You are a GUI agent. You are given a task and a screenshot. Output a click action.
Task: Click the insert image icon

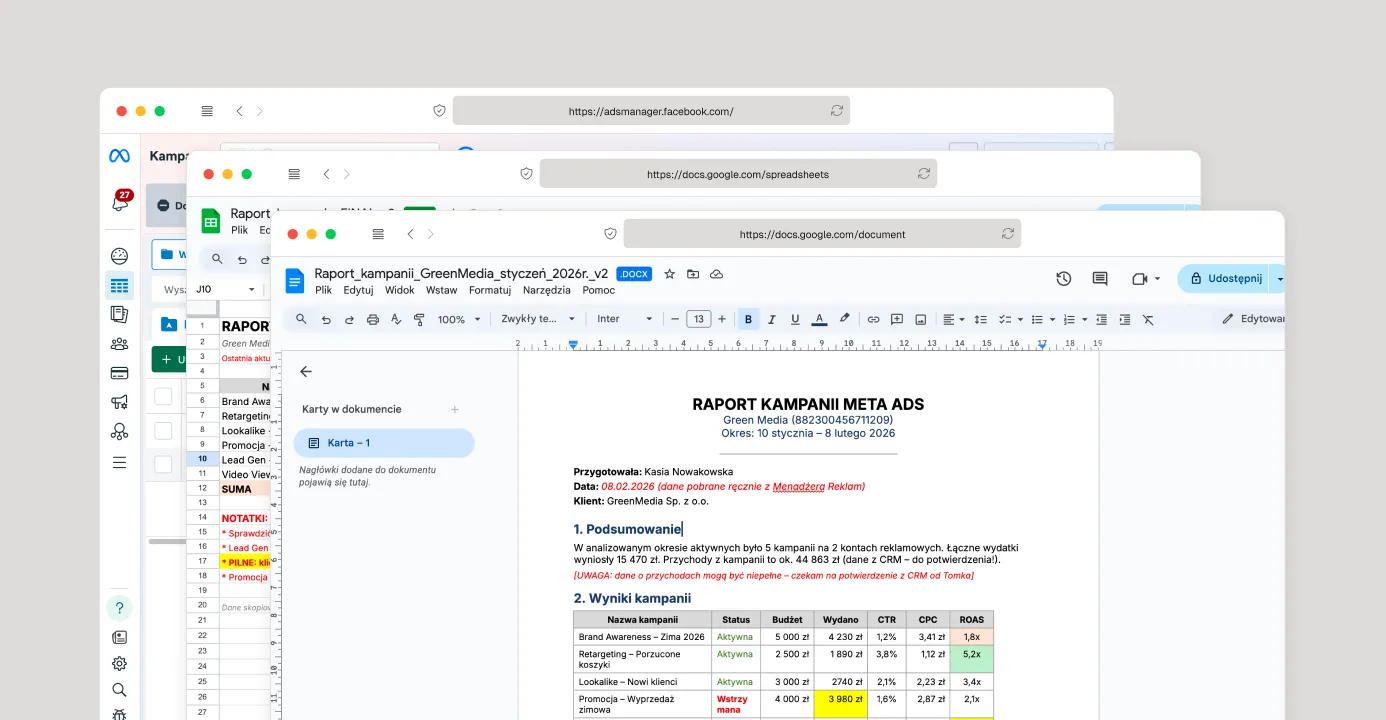tap(919, 318)
